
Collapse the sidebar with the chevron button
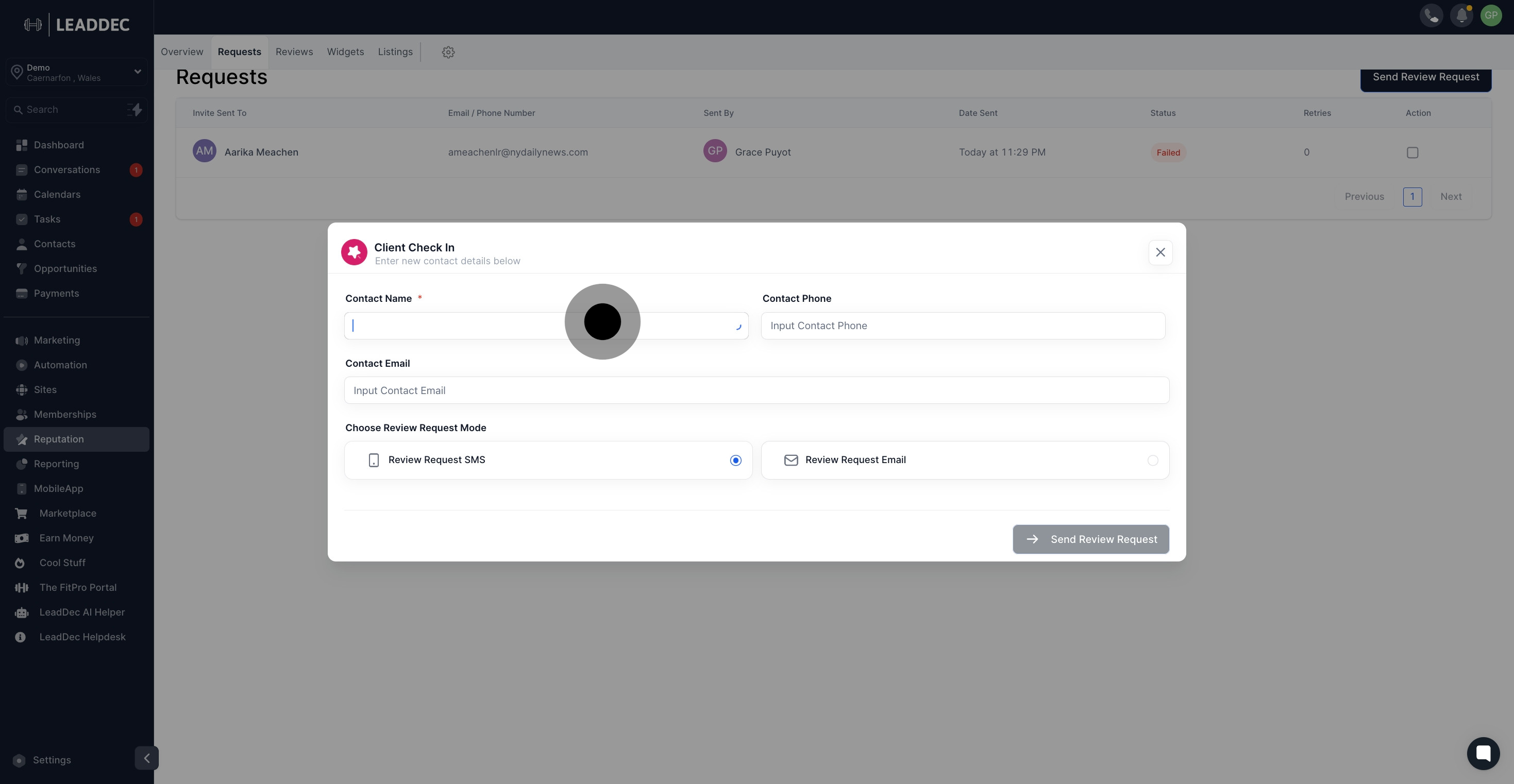coord(146,758)
